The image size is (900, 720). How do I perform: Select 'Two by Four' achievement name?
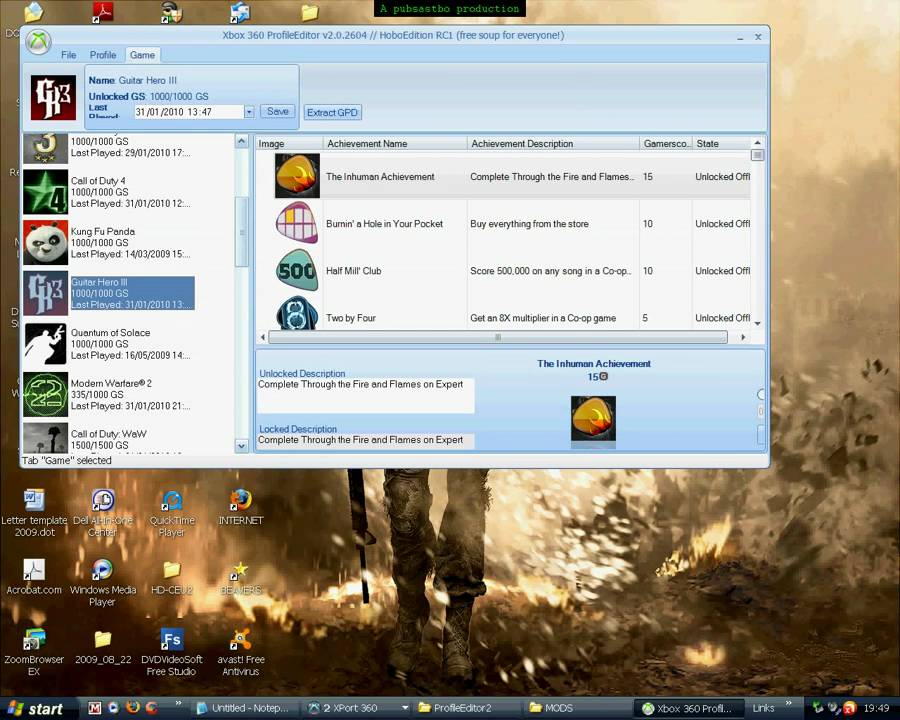[x=351, y=318]
